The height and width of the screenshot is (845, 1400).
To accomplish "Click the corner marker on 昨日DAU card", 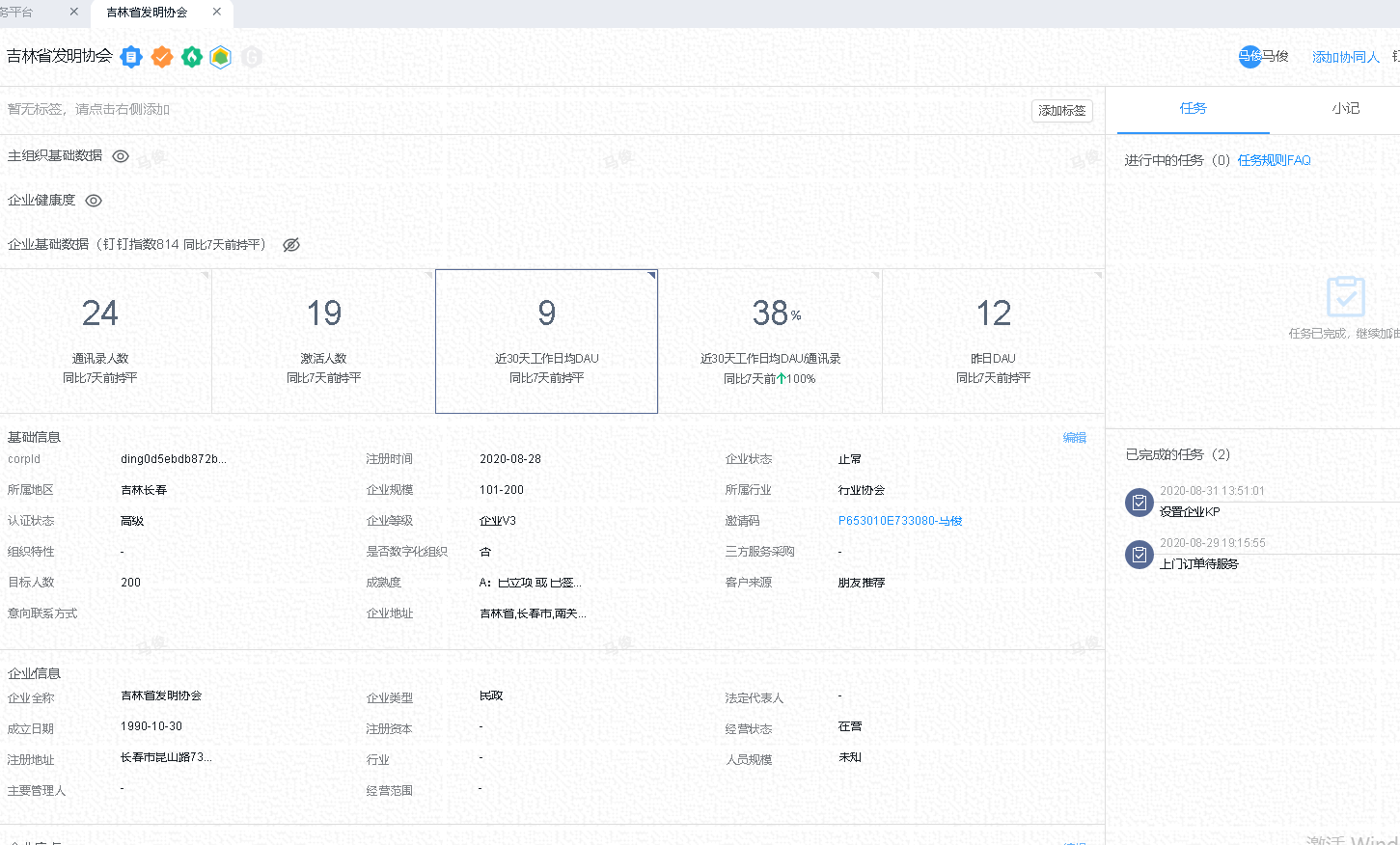I will 1098,275.
